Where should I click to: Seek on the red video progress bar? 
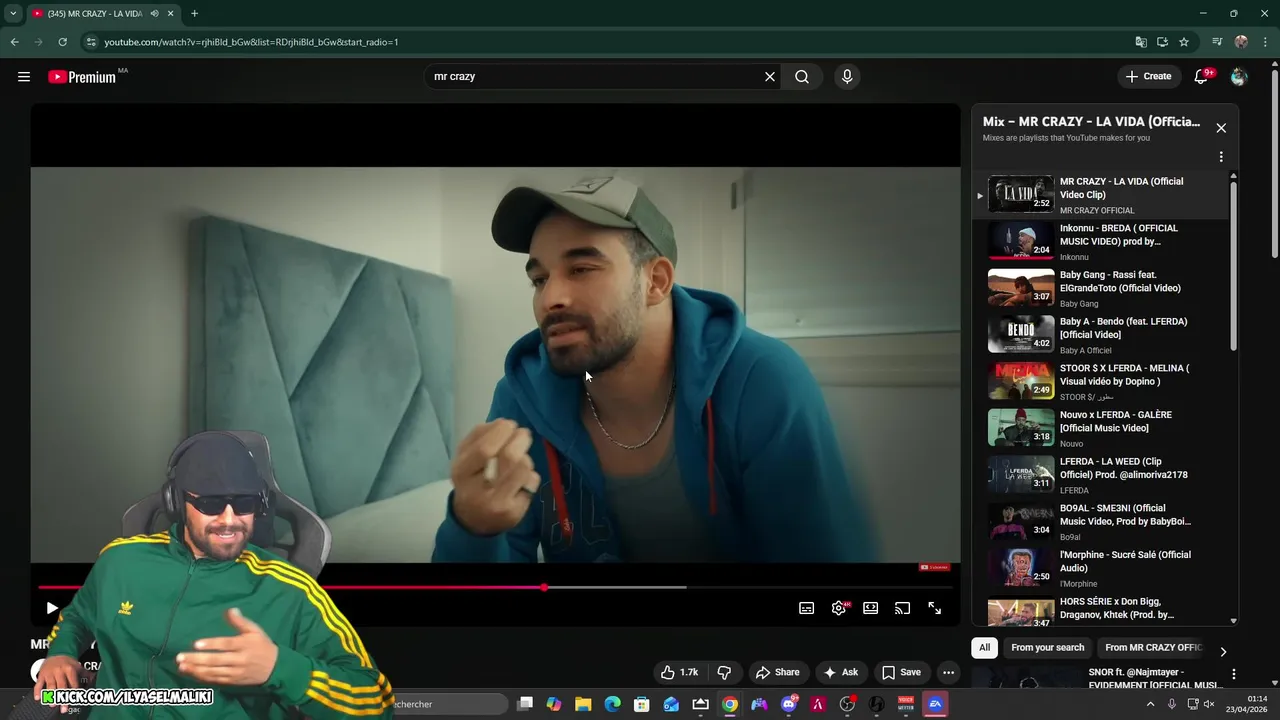click(495, 587)
